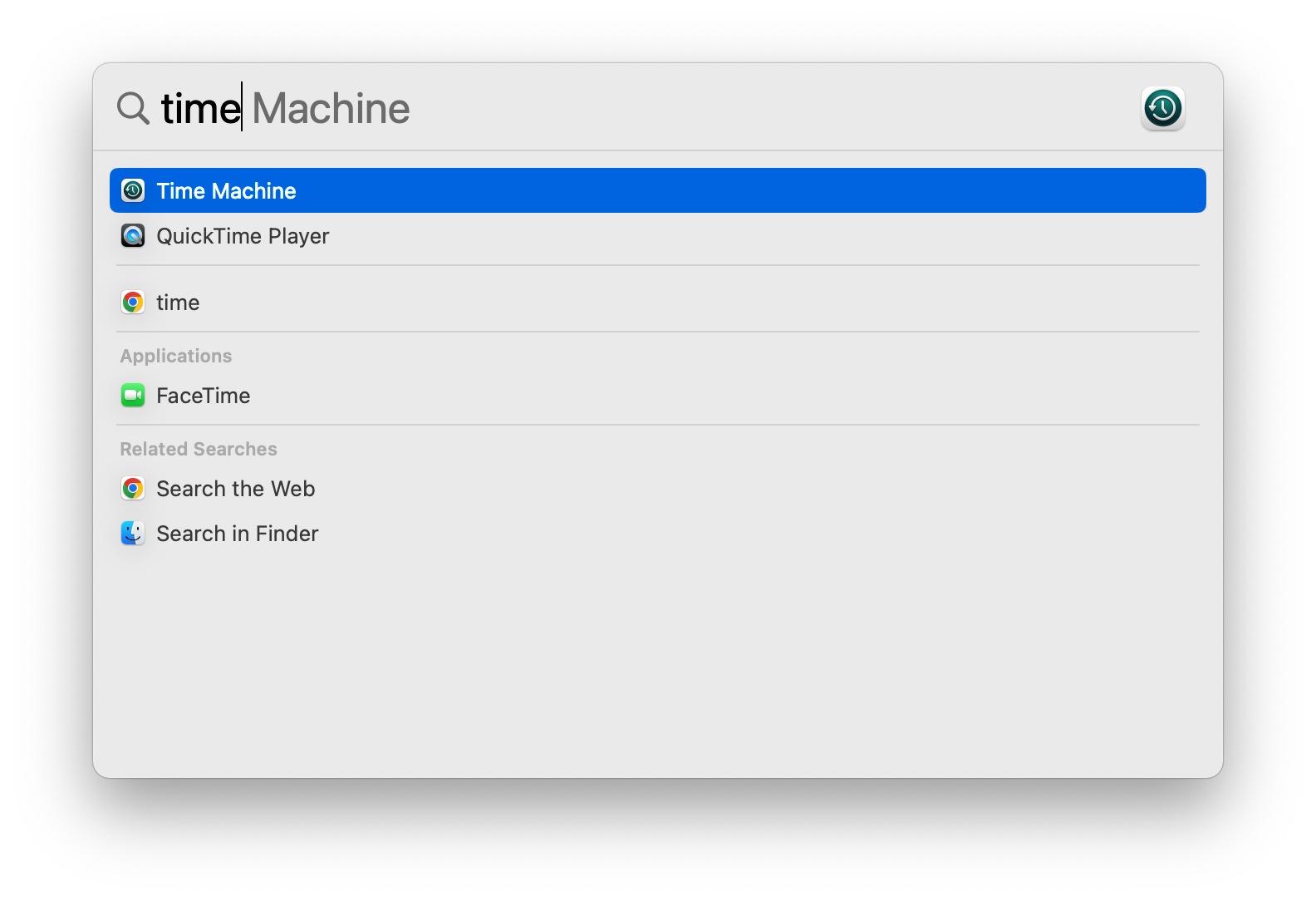Open QuickTime Player from results

coord(658,236)
